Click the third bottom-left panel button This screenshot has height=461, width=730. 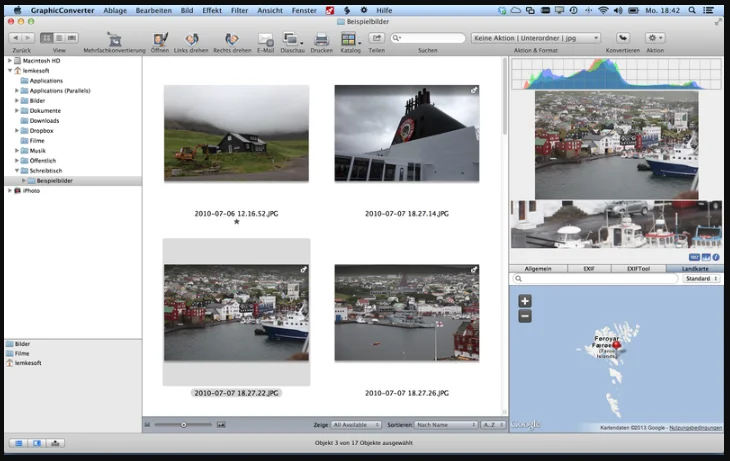(x=55, y=443)
